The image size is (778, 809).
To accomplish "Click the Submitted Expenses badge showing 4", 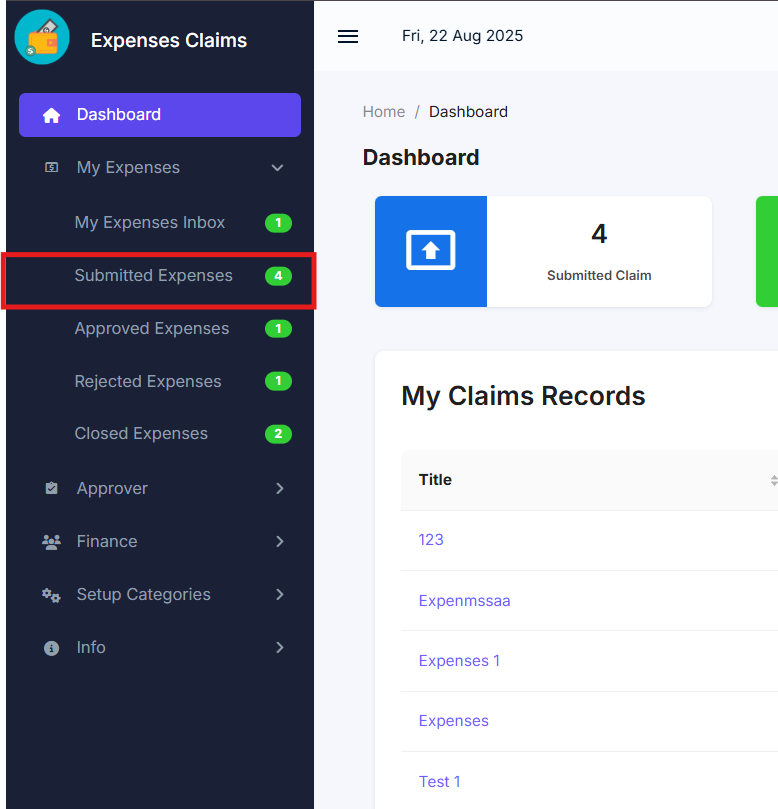I will pyautogui.click(x=278, y=276).
